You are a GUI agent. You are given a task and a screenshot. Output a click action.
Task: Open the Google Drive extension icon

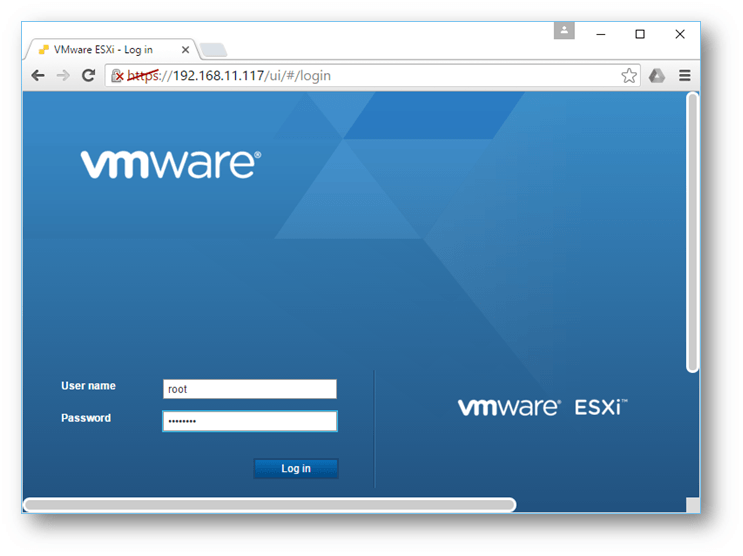click(657, 75)
